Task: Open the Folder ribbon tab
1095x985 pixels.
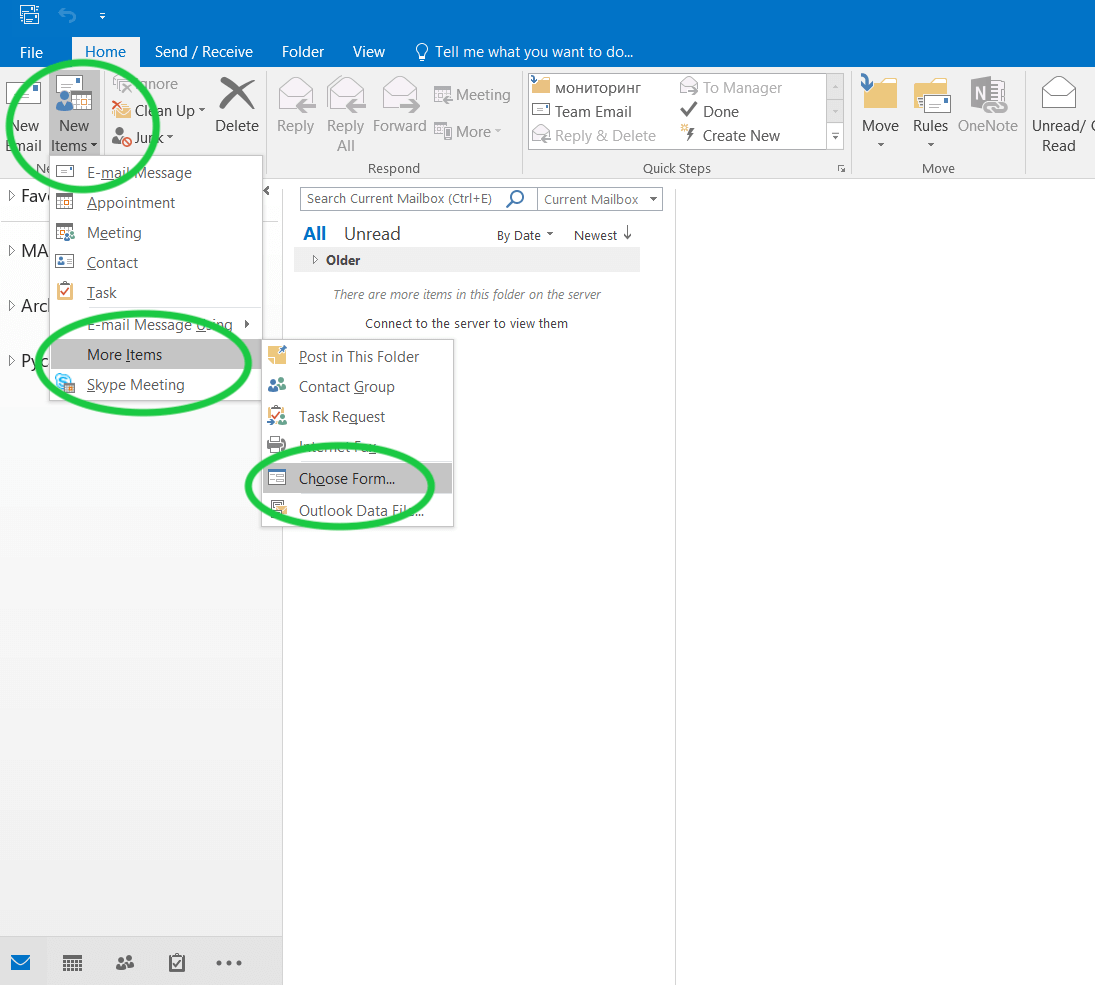Action: pyautogui.click(x=302, y=52)
